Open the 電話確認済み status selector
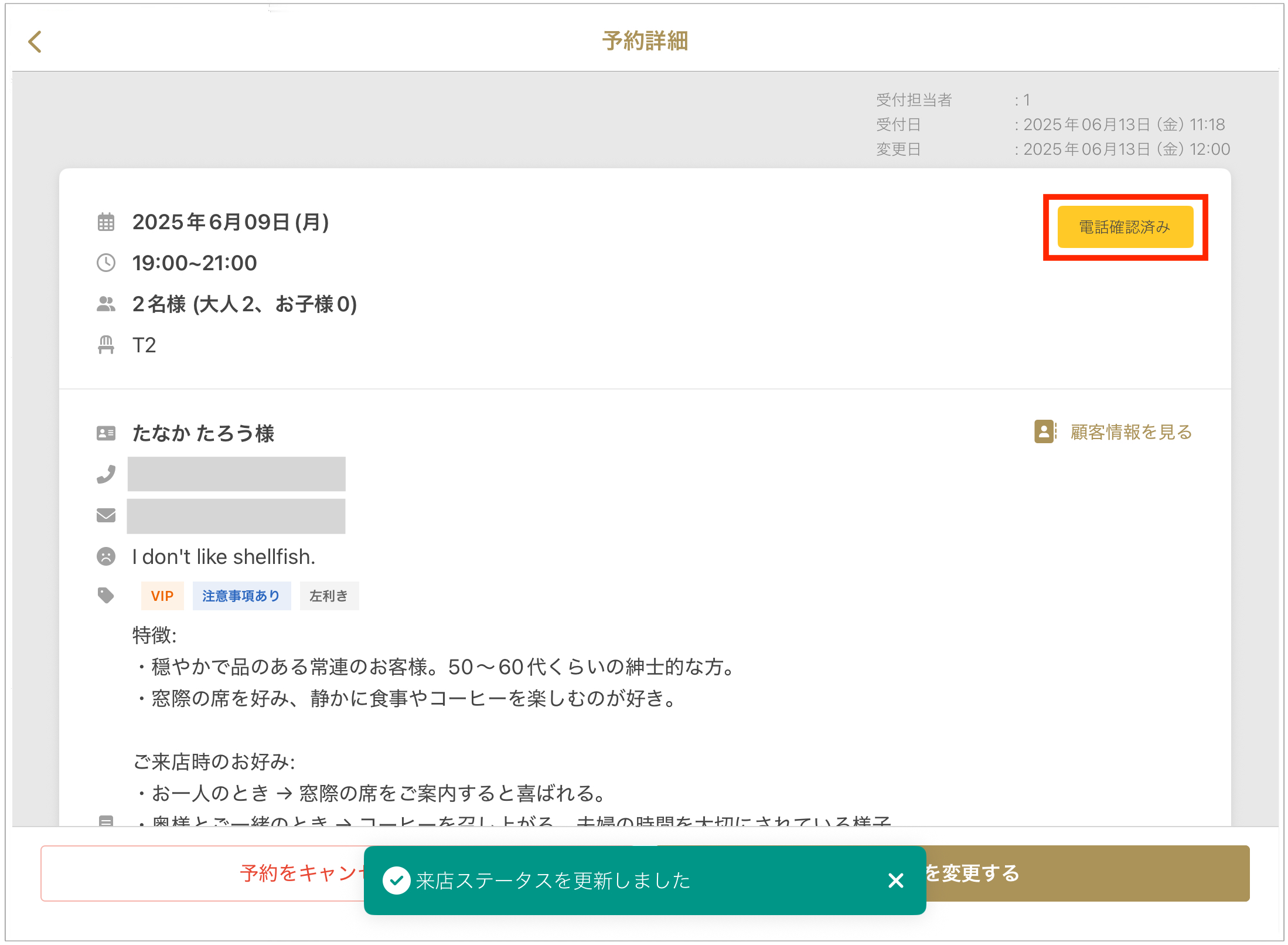 (x=1125, y=227)
